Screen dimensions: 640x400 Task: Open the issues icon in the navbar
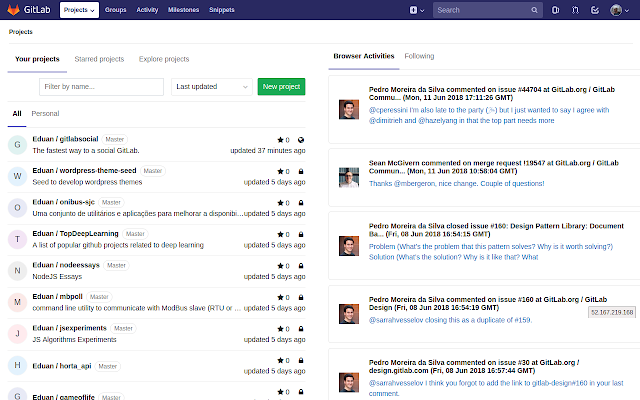point(556,10)
